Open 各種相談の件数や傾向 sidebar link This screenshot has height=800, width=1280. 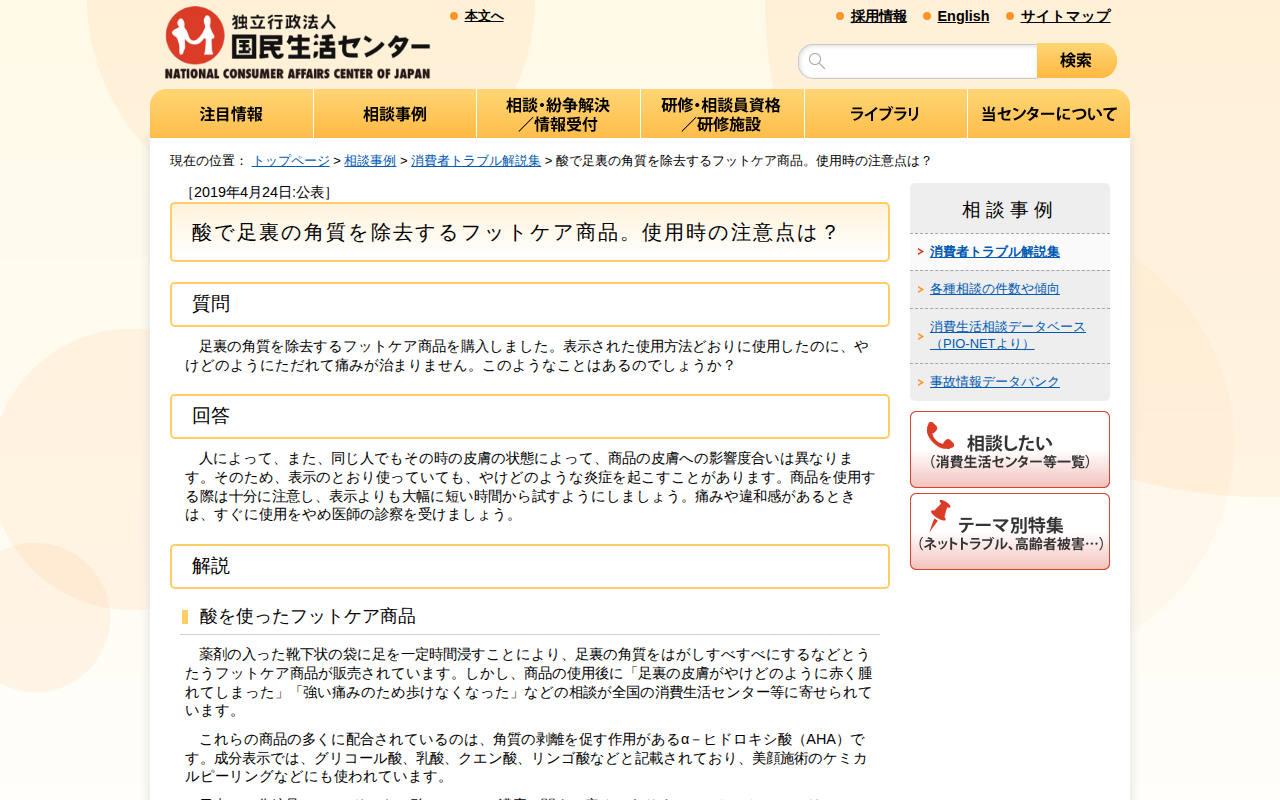995,289
